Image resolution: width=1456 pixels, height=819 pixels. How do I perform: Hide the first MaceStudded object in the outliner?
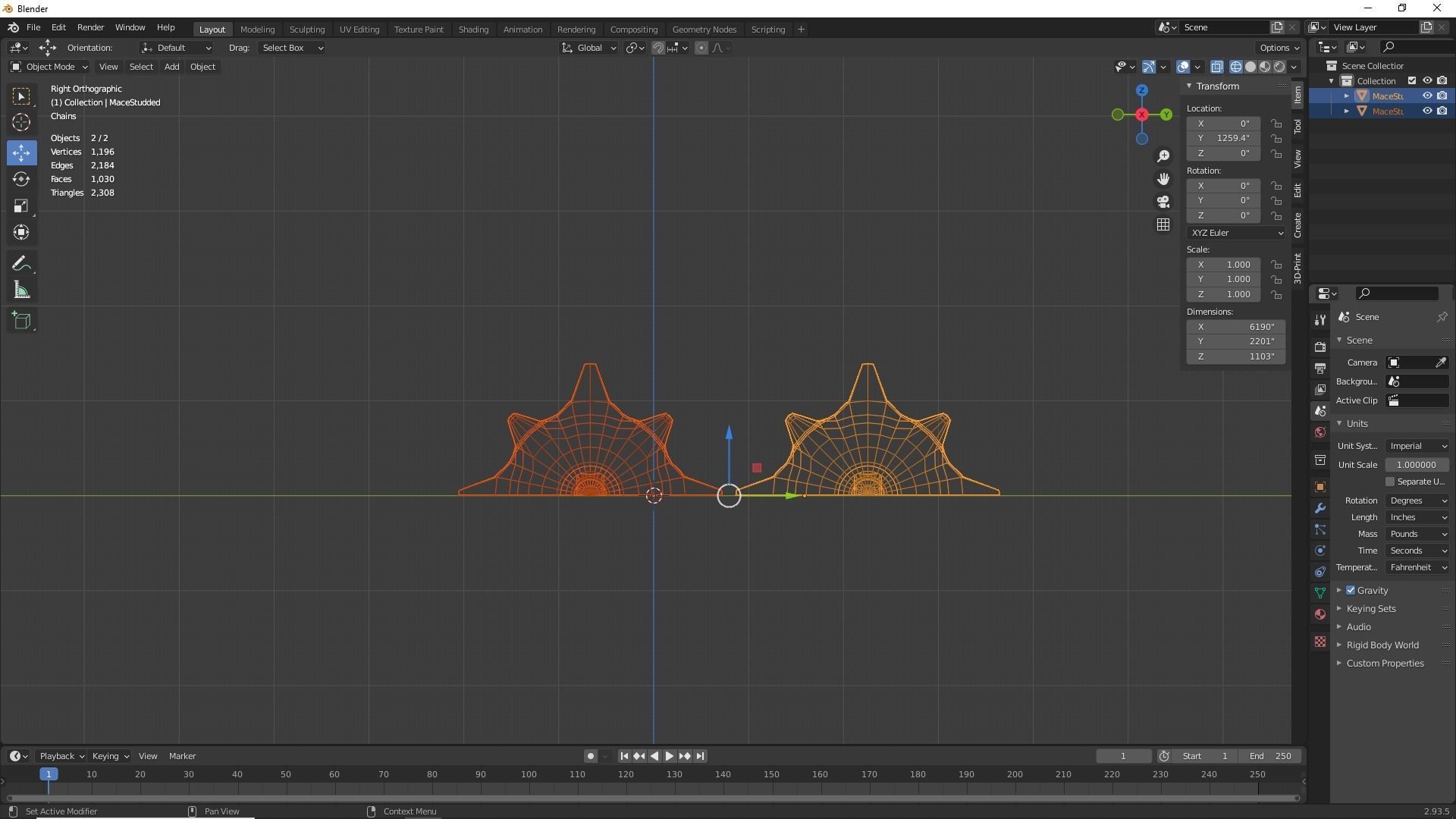pos(1426,96)
